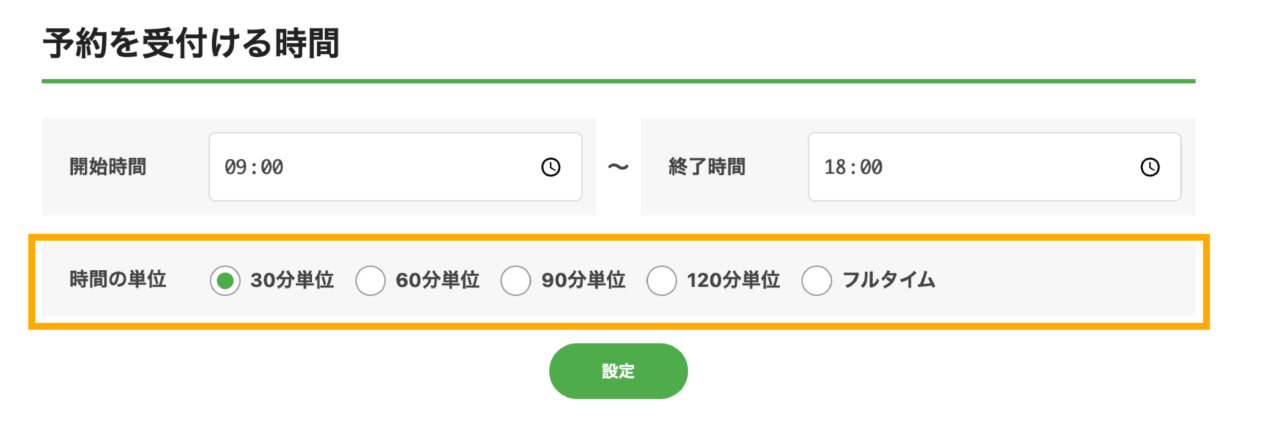Select the 90分単位 radio button
This screenshot has height=428, width=1264.
pos(516,281)
